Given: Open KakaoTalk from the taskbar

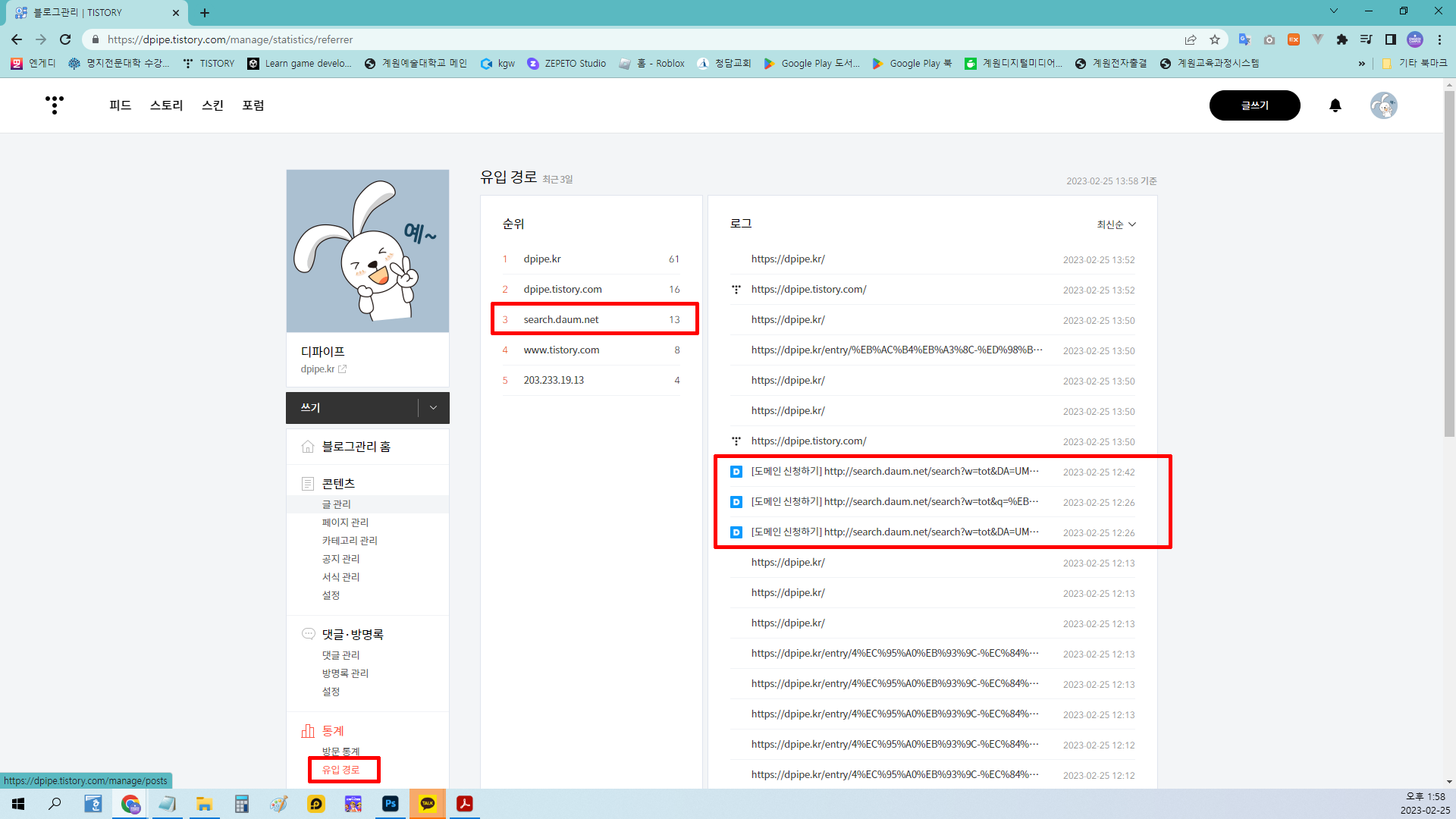Looking at the screenshot, I should 428,804.
